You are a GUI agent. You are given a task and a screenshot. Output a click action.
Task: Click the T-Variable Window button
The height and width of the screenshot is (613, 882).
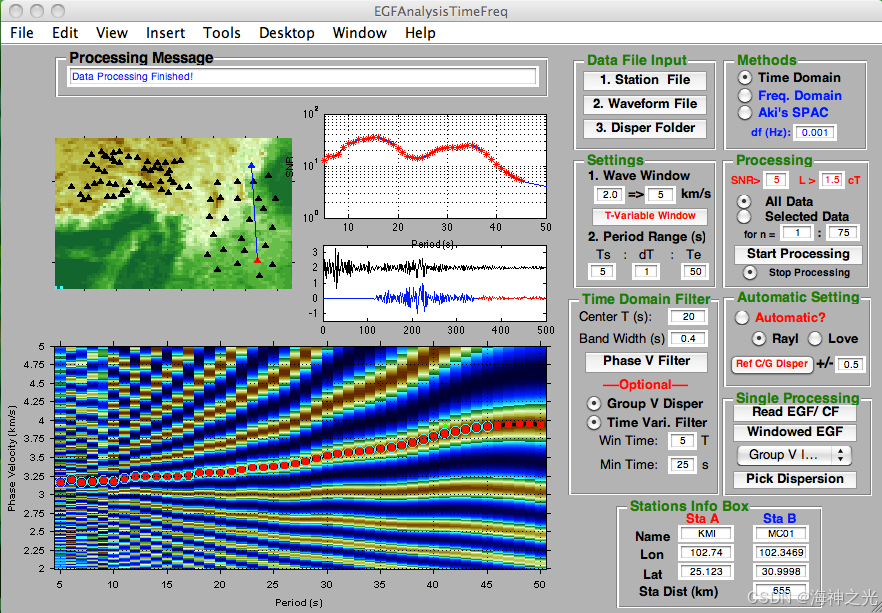[650, 216]
